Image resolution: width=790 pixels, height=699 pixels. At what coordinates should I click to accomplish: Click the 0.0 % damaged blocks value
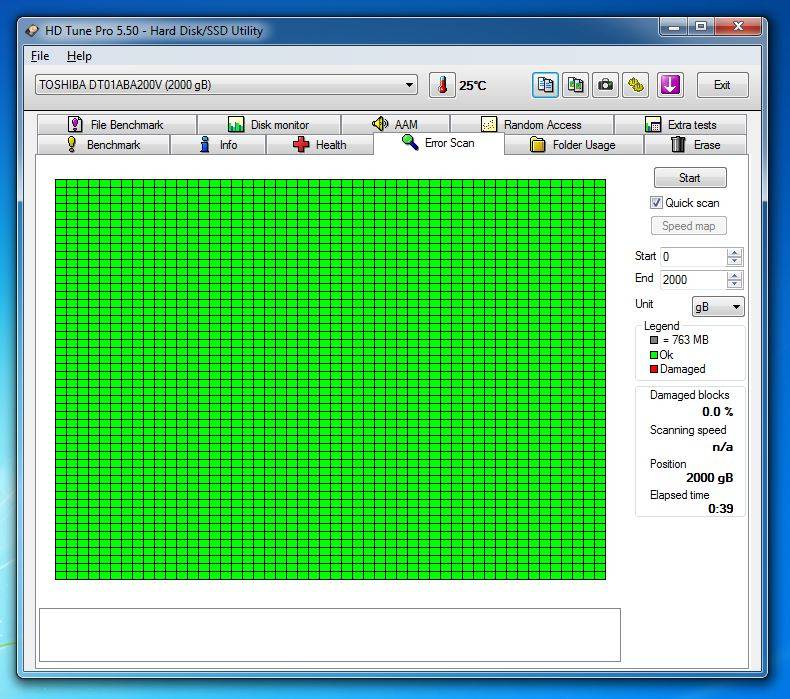pyautogui.click(x=717, y=412)
